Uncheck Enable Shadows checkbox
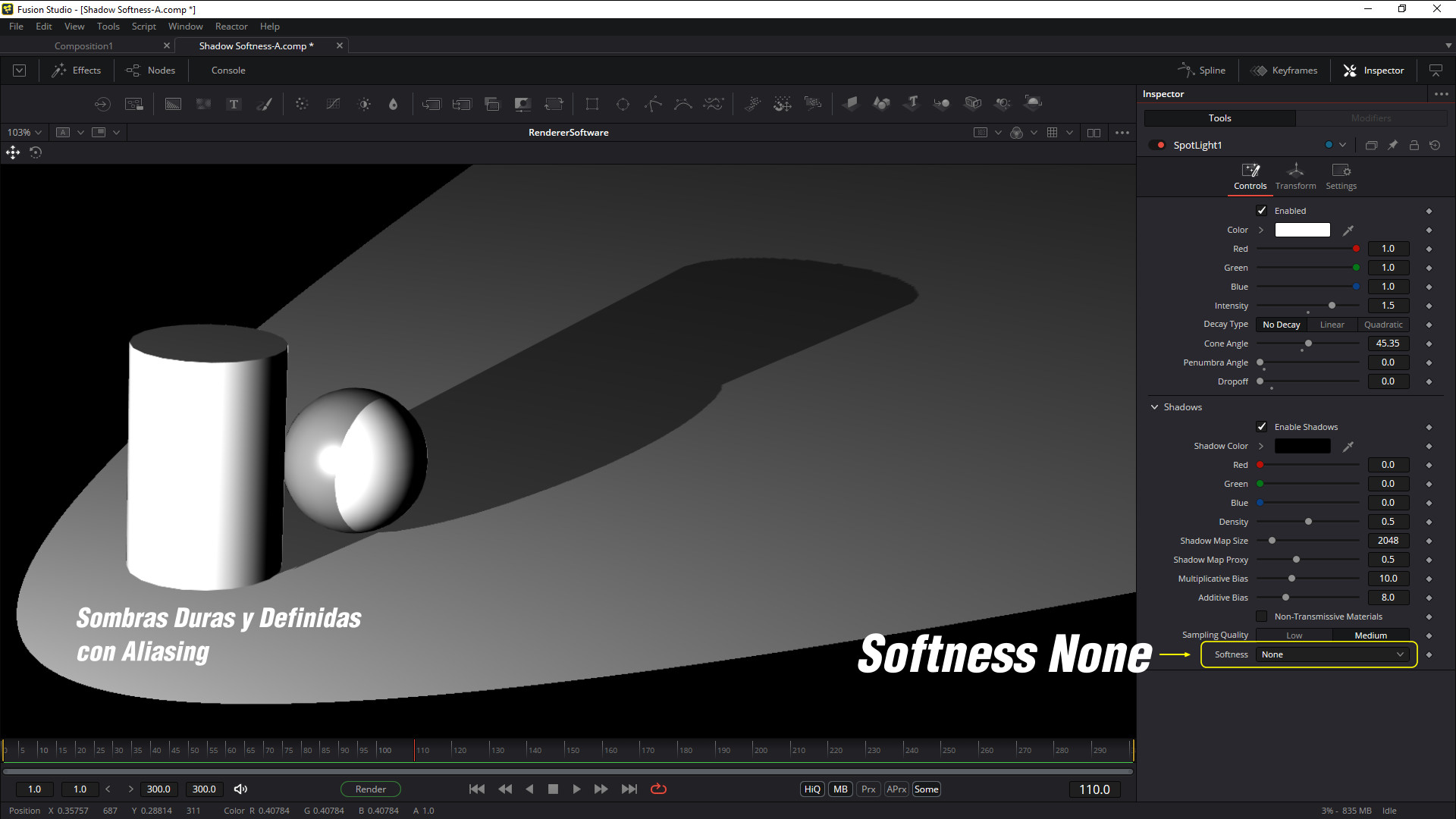The width and height of the screenshot is (1456, 819). coord(1262,427)
